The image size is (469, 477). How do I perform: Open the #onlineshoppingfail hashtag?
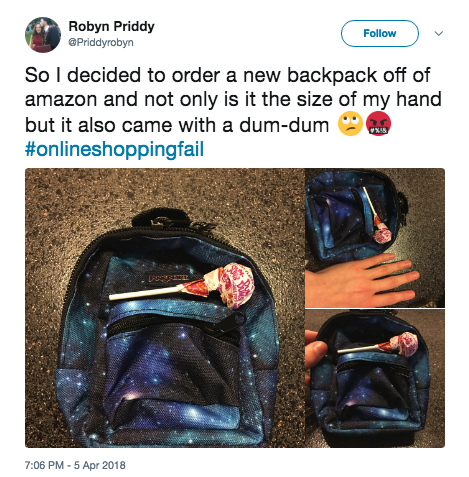(114, 149)
